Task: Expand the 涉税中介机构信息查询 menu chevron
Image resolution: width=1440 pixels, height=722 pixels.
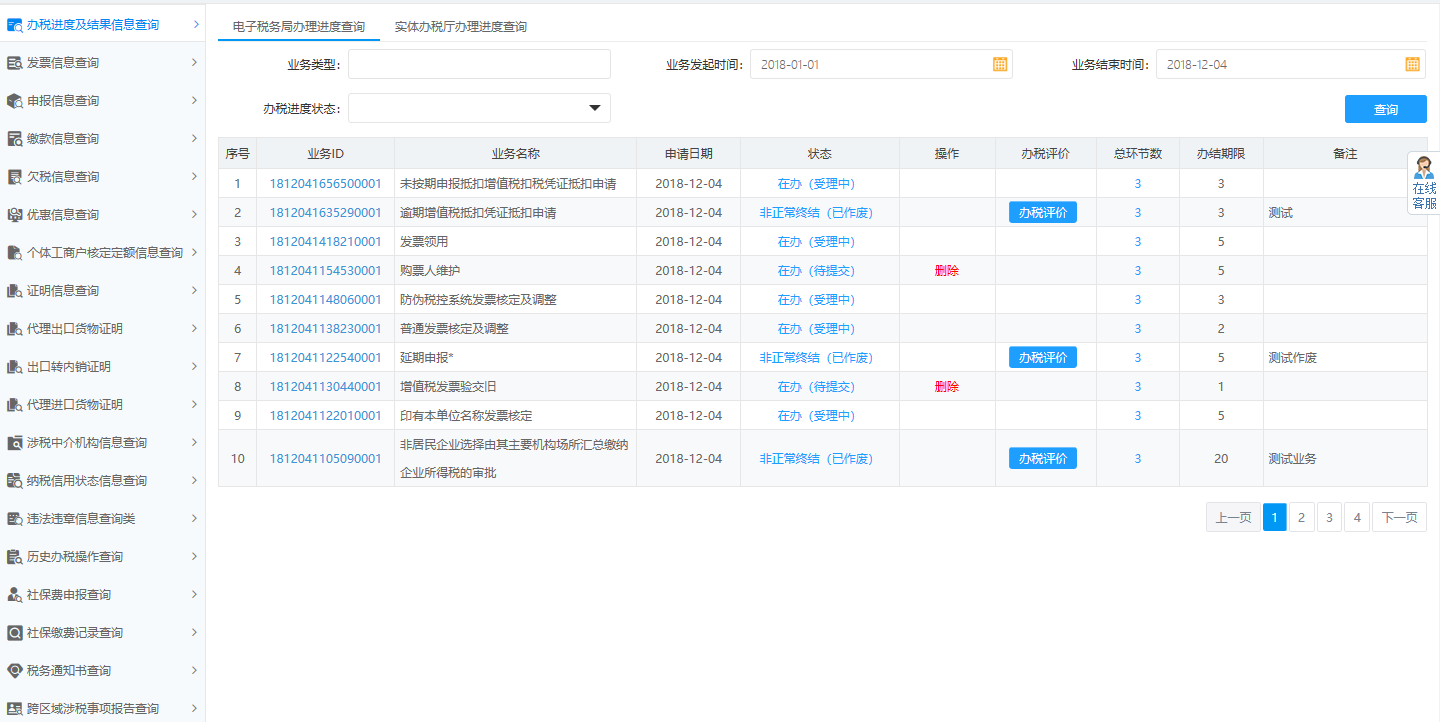Action: coord(196,442)
